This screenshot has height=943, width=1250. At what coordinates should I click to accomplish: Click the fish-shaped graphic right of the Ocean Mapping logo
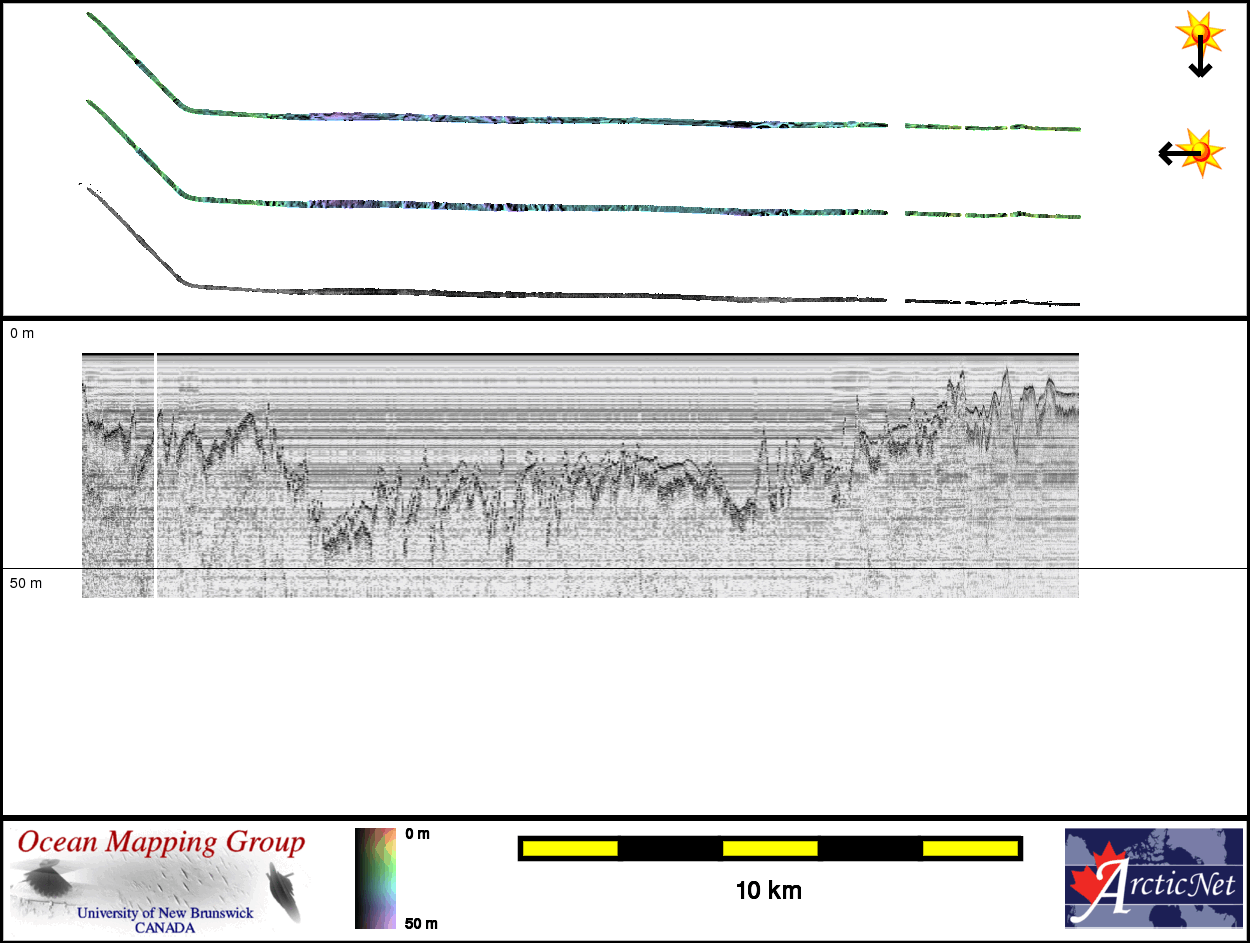[x=284, y=891]
